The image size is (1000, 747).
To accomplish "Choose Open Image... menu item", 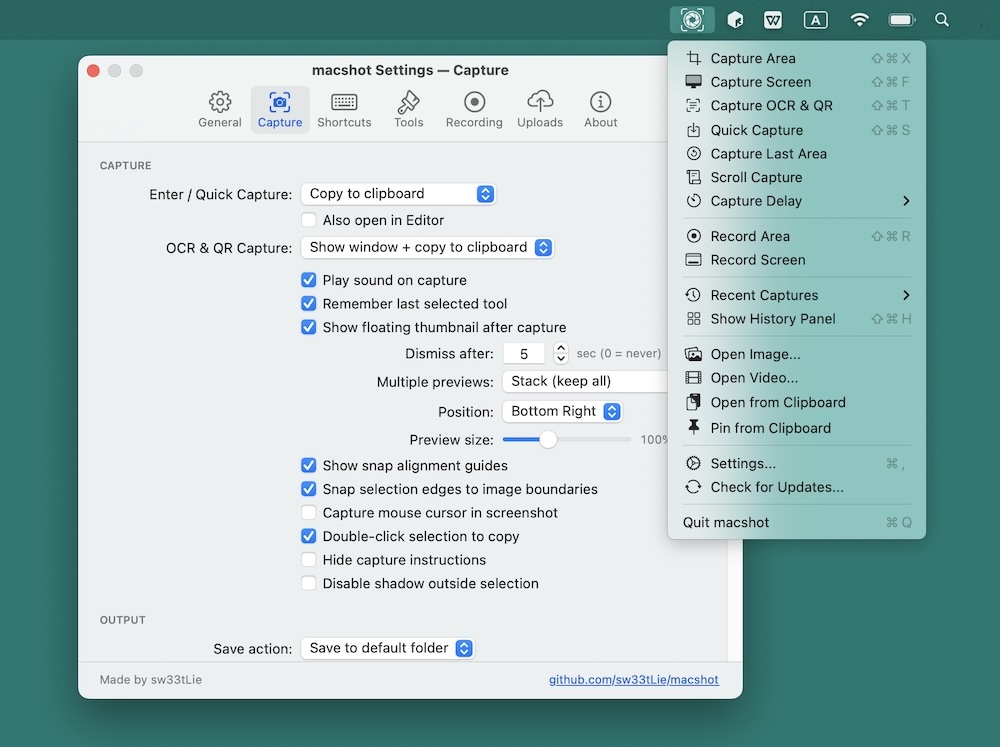I will (797, 354).
